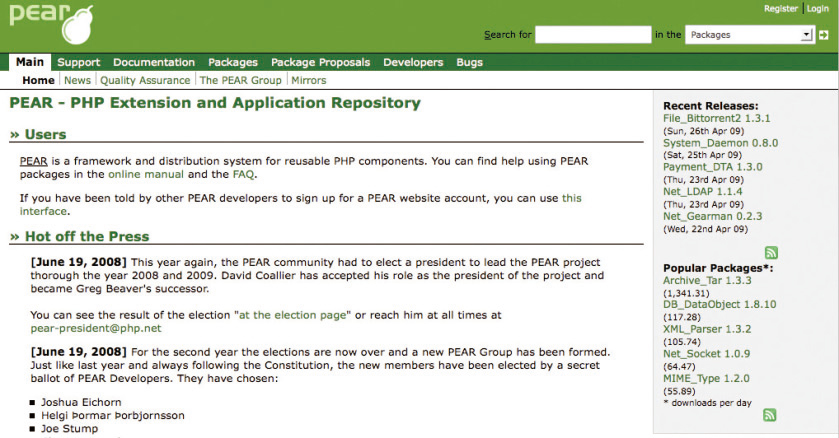839x438 pixels.
Task: Click the Register link
Action: [780, 9]
